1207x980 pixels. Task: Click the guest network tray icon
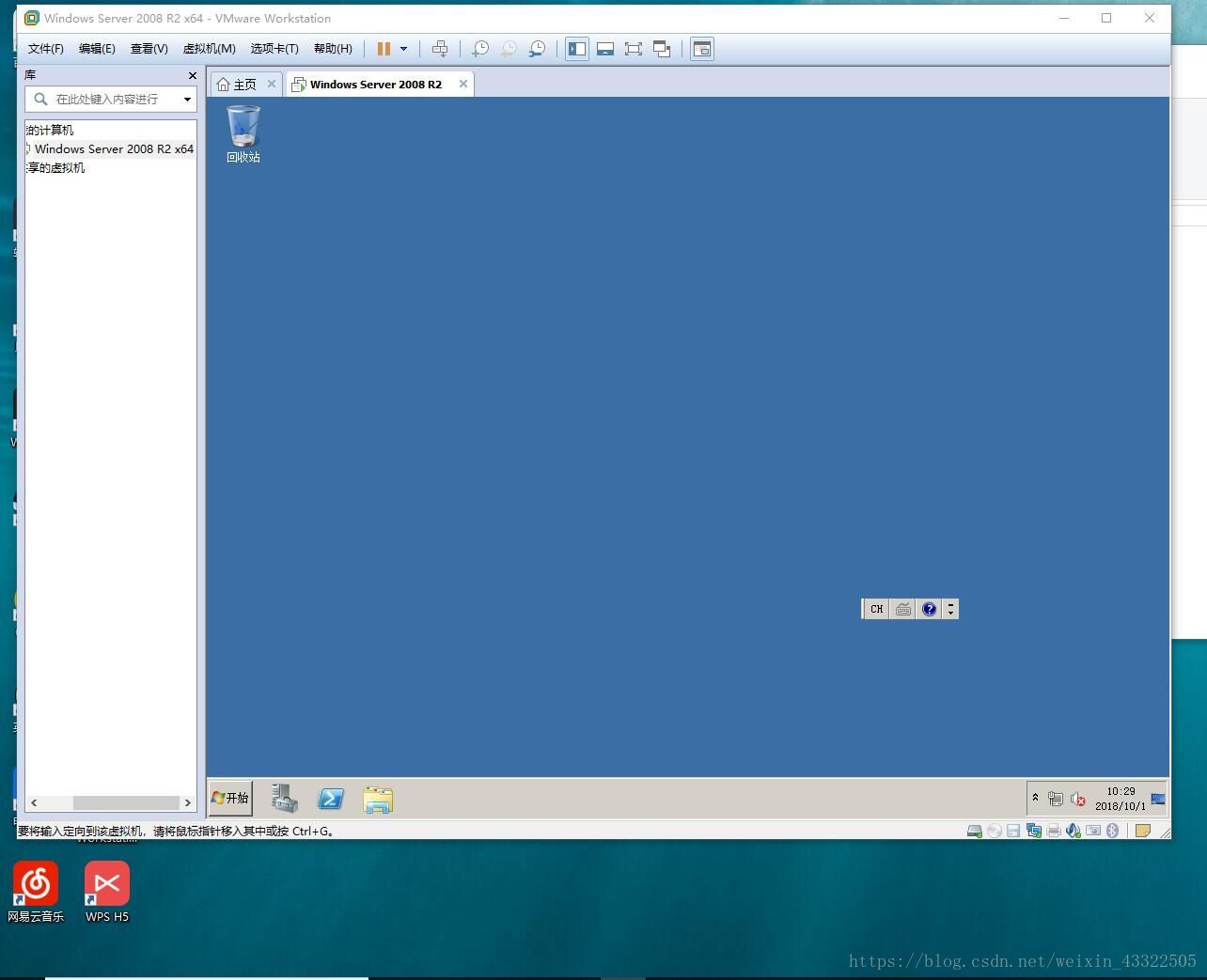[1056, 799]
